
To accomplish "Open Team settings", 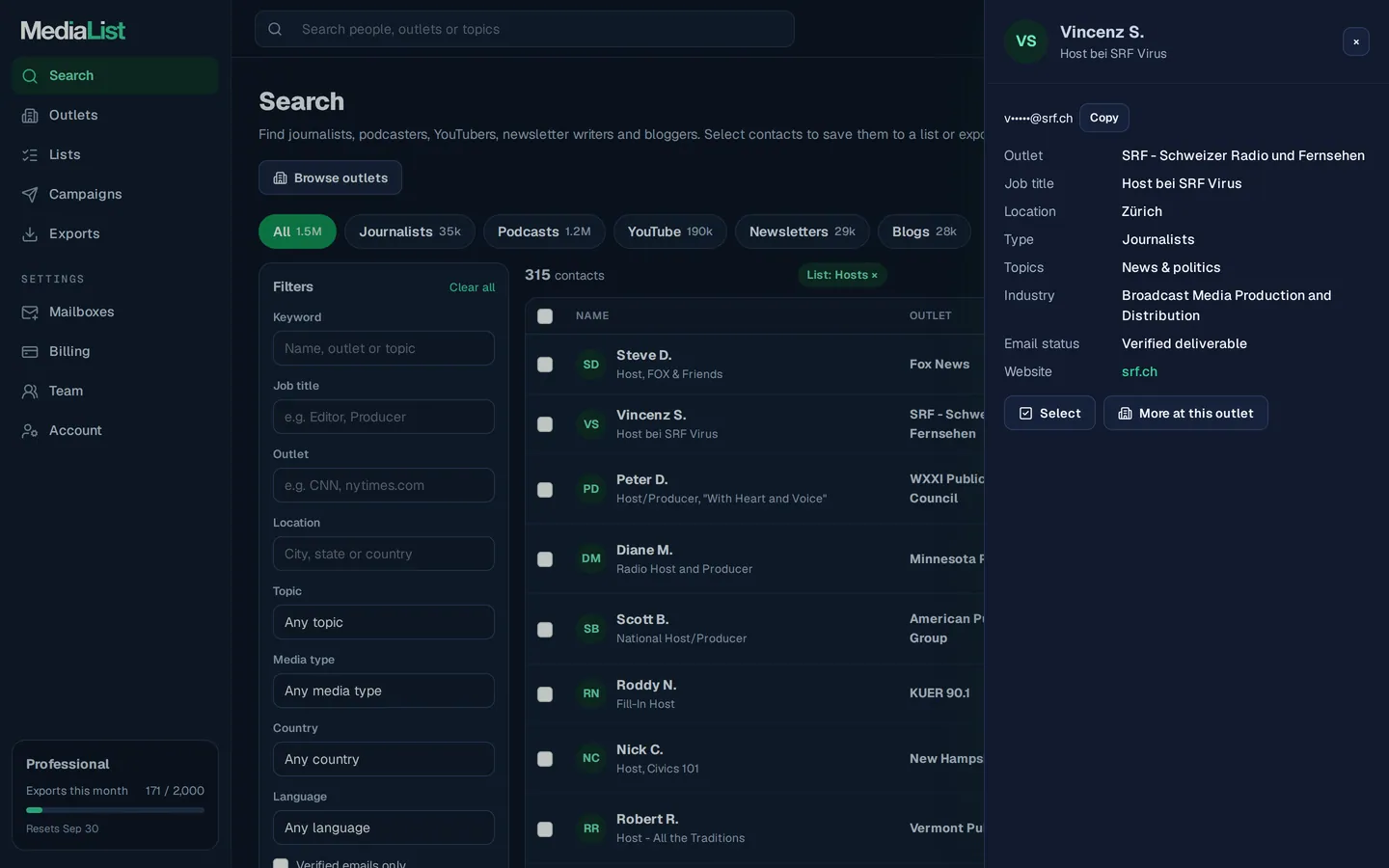I will click(115, 391).
